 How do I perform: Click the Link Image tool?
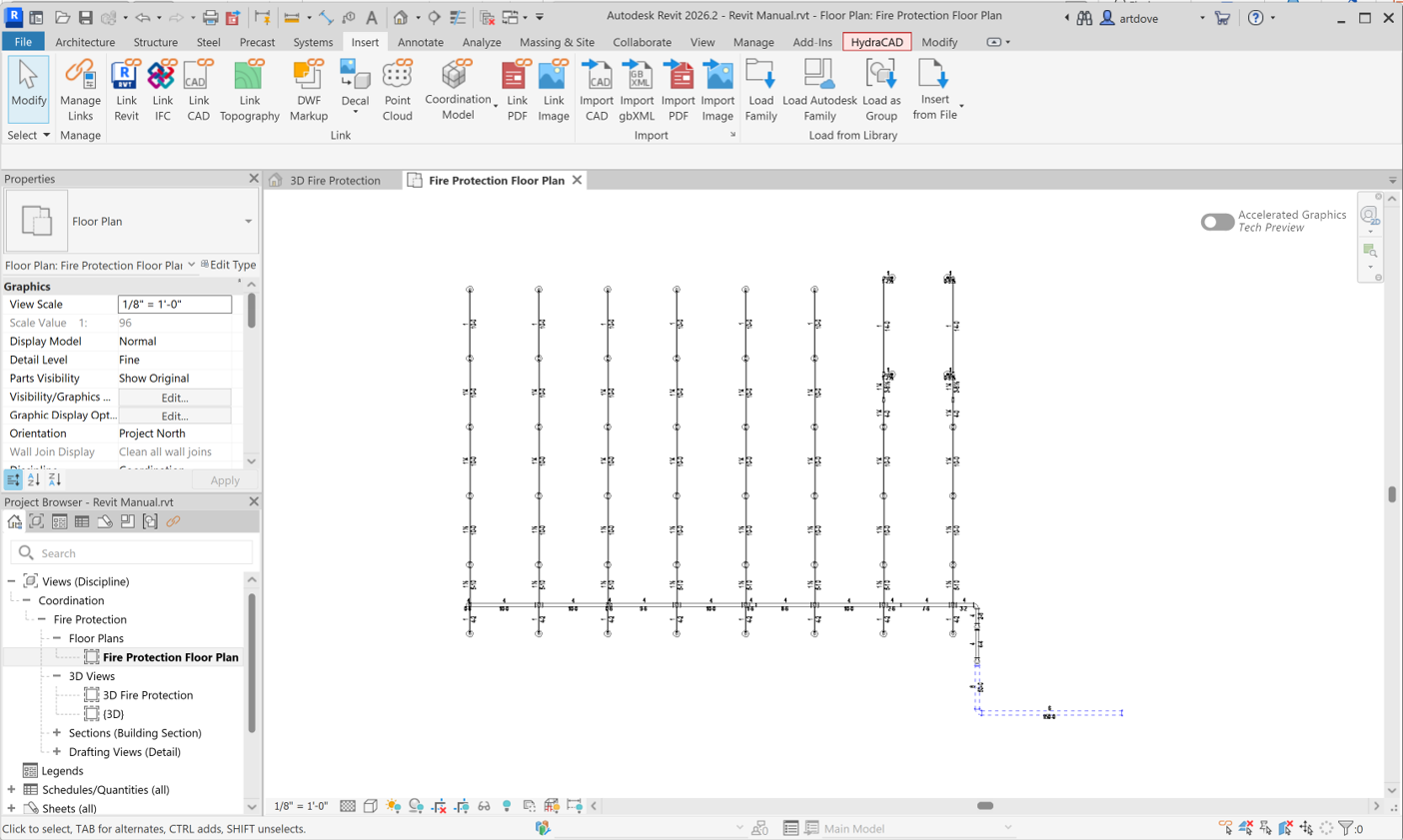[x=553, y=90]
